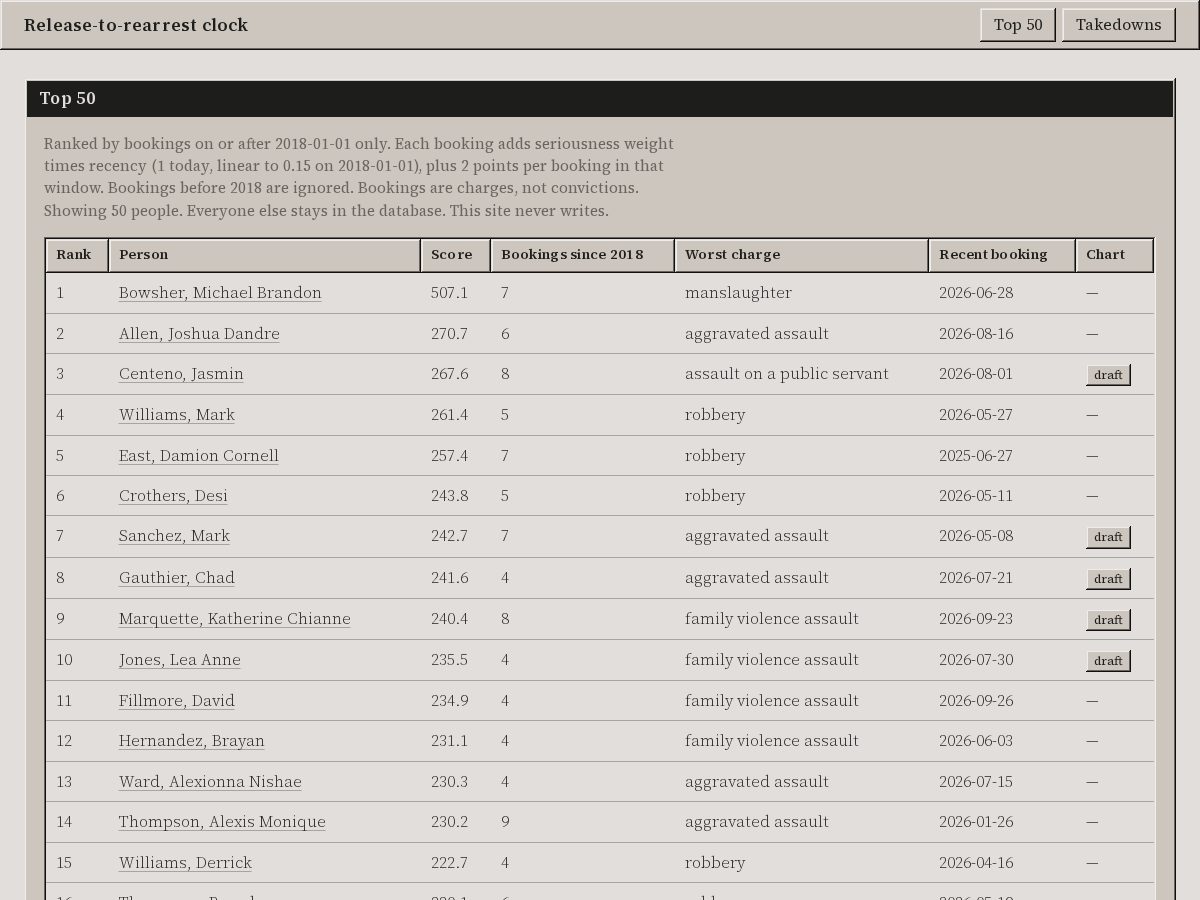1200x900 pixels.
Task: View Hernandez, Brayan's record
Action: [x=192, y=741]
